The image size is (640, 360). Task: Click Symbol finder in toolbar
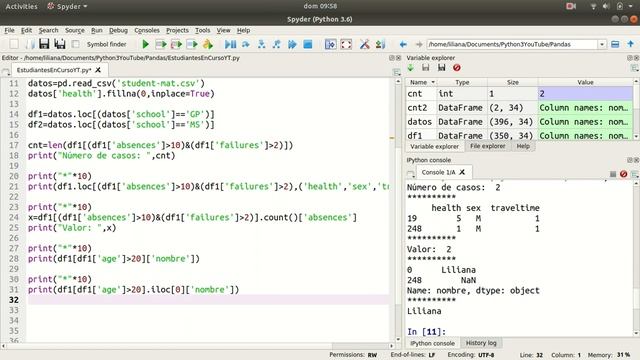(x=106, y=44)
